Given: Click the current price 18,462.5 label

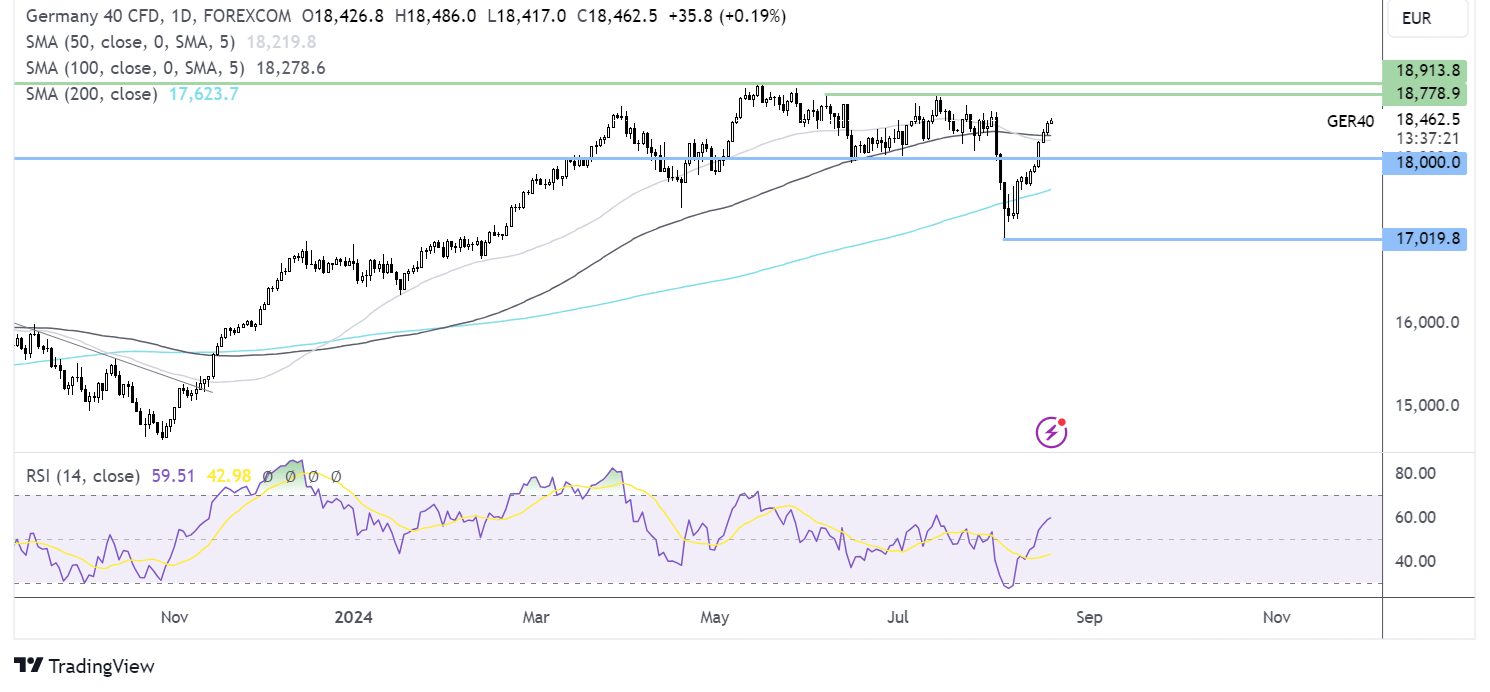Looking at the screenshot, I should [1428, 119].
